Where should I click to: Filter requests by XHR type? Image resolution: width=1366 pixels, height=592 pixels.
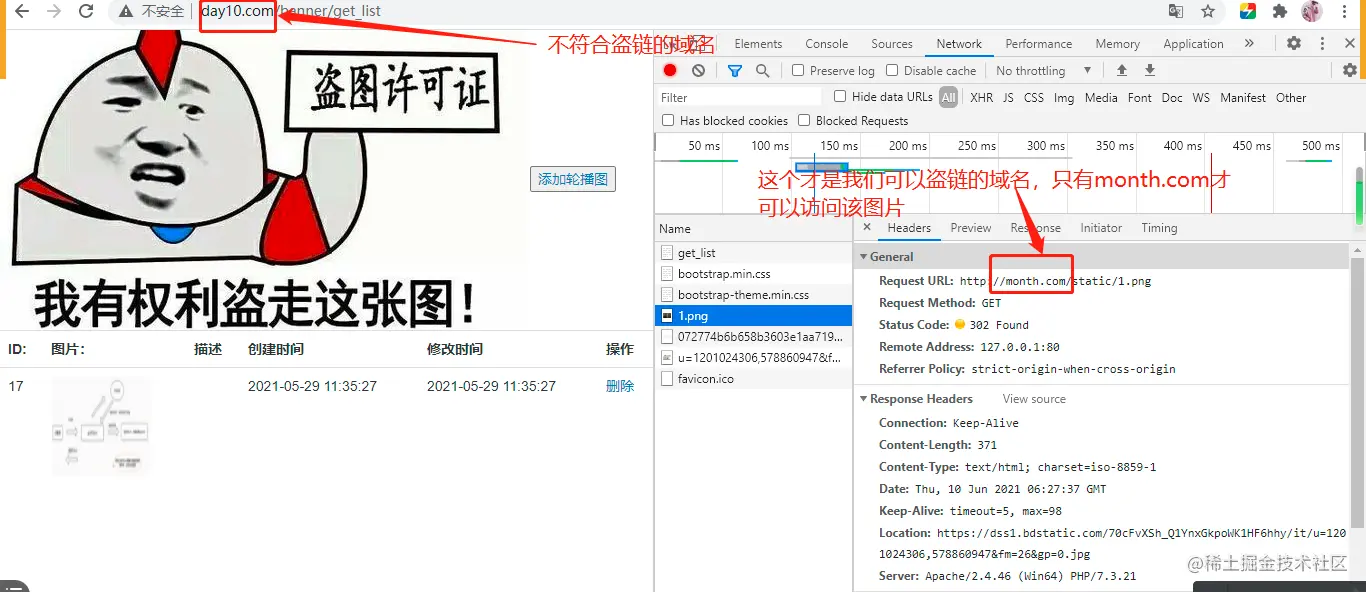point(982,98)
